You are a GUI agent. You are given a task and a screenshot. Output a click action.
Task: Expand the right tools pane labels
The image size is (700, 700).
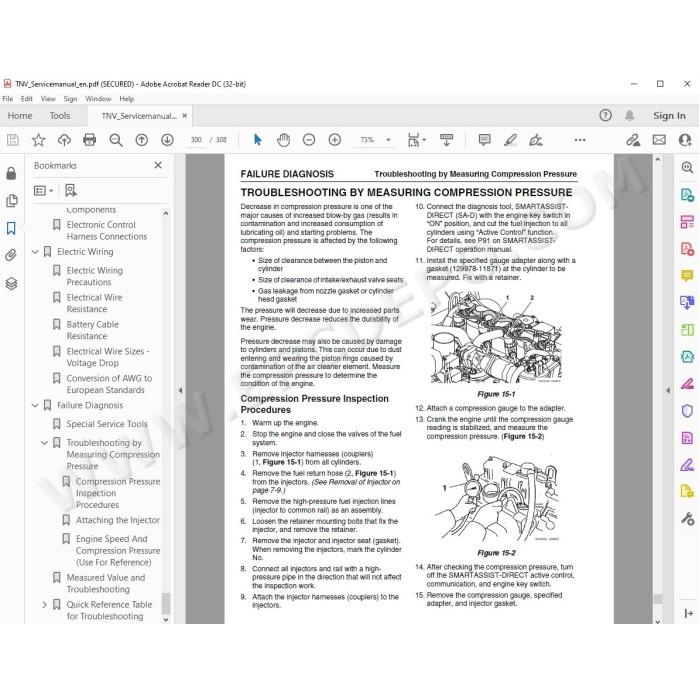(688, 614)
